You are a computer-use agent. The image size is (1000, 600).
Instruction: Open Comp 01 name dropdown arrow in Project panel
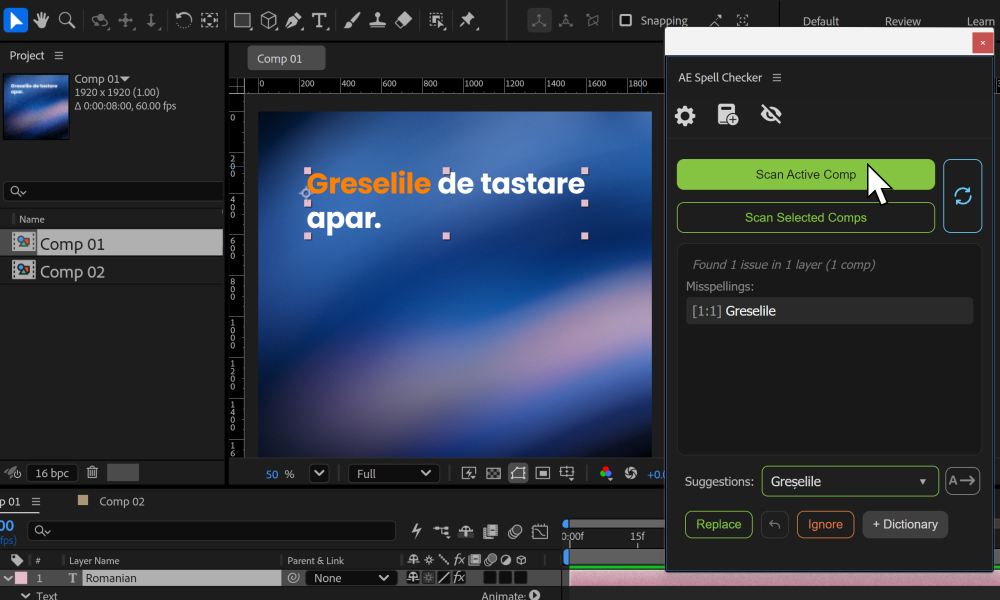point(125,79)
